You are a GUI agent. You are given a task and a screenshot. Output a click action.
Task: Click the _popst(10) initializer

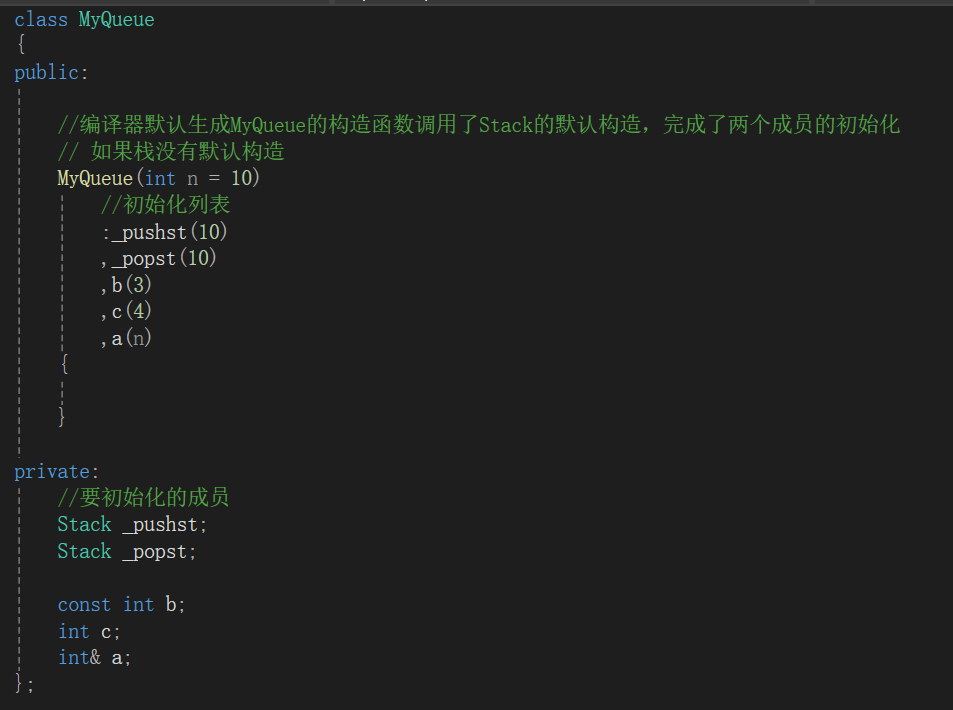(x=164, y=258)
